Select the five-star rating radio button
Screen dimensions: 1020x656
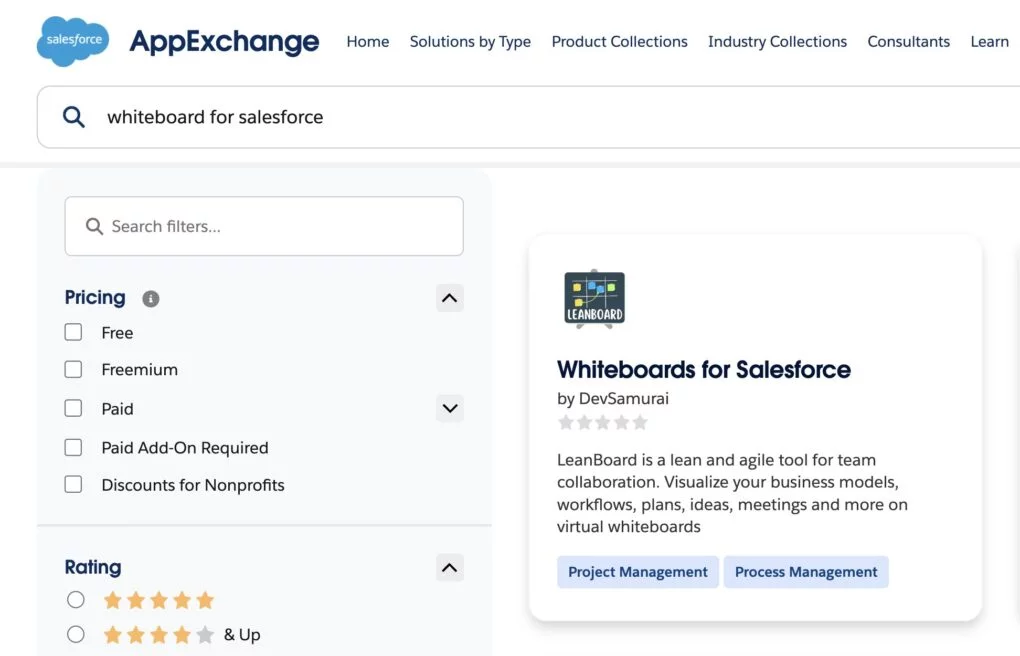click(x=75, y=599)
